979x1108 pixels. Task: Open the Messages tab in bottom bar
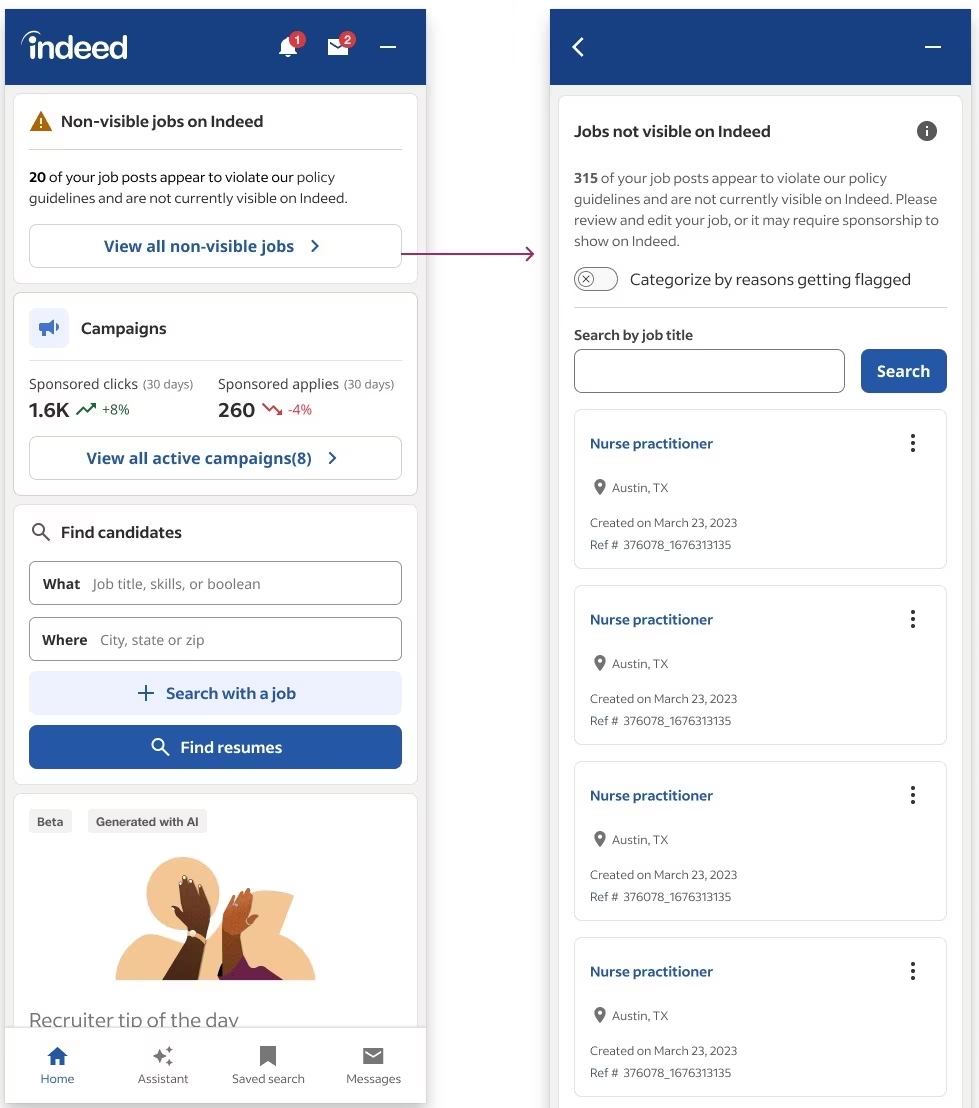point(373,1065)
